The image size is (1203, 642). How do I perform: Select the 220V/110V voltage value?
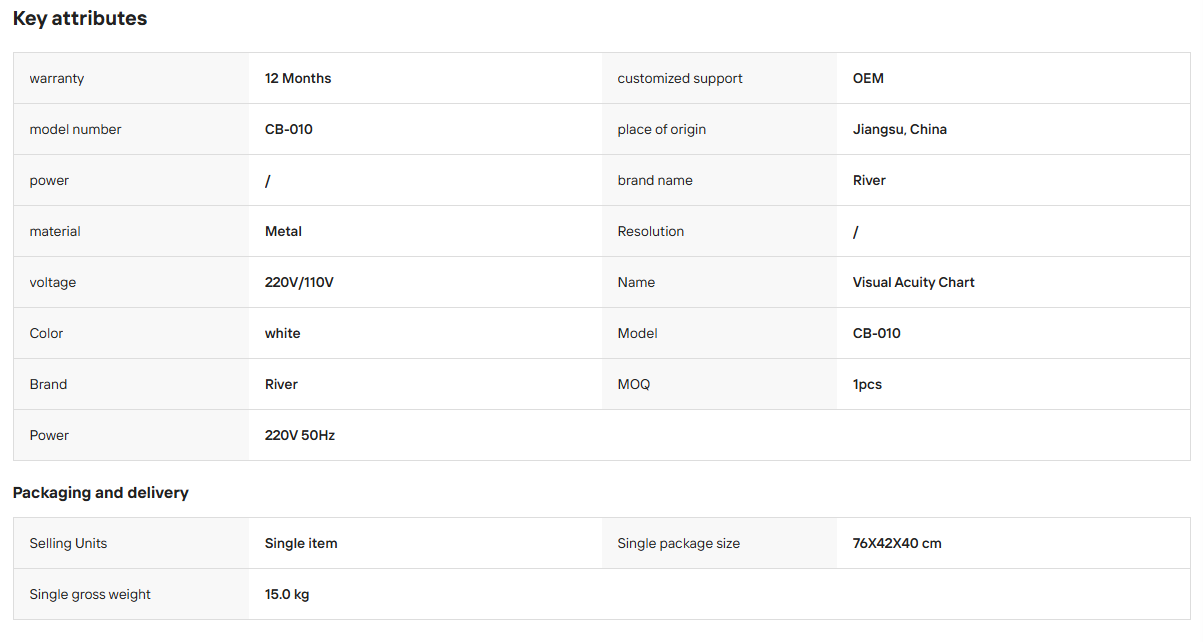[x=299, y=282]
